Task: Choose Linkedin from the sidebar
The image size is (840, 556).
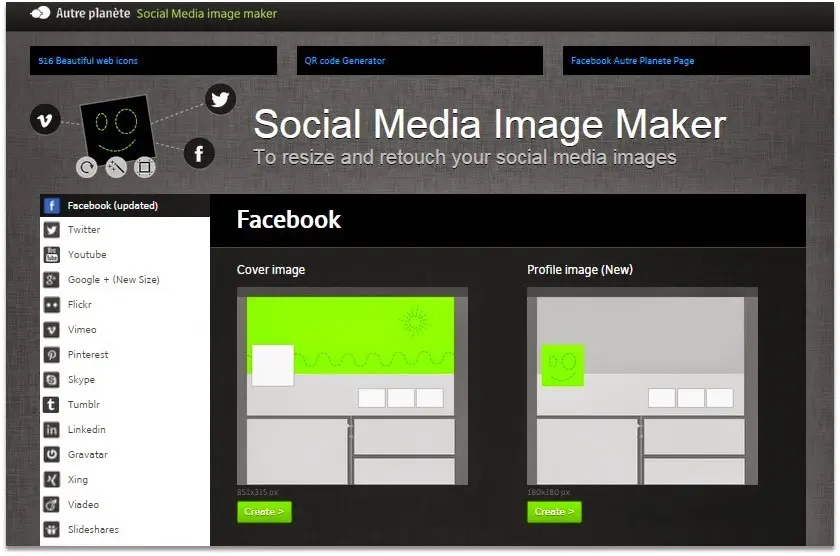Action: pyautogui.click(x=87, y=430)
